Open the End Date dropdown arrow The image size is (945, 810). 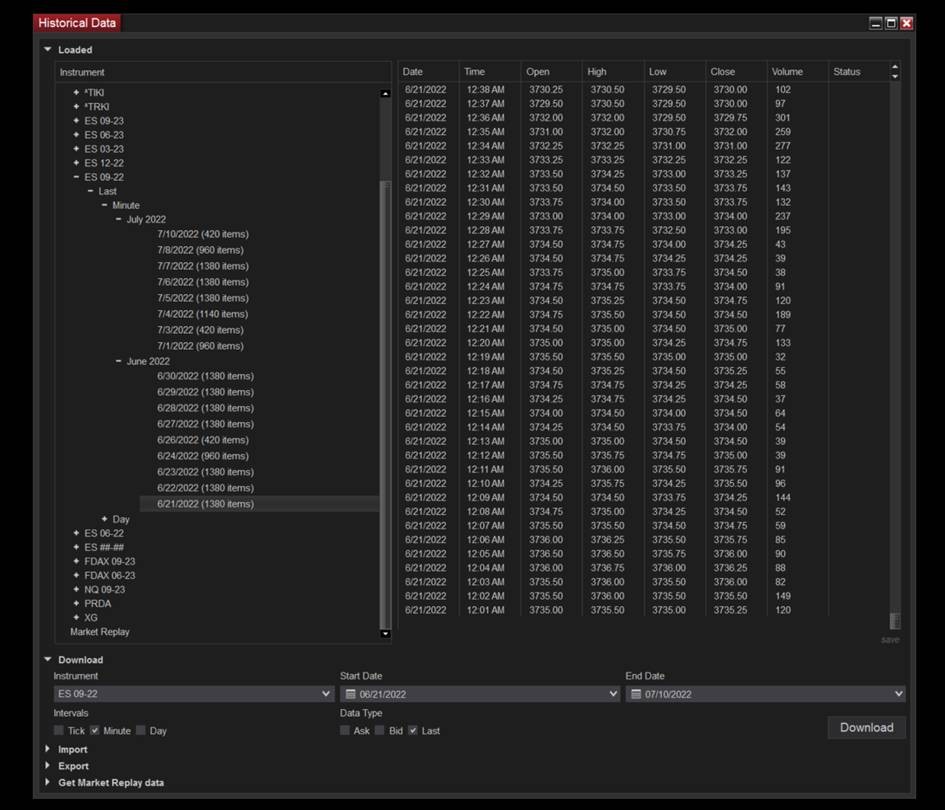pyautogui.click(x=899, y=694)
